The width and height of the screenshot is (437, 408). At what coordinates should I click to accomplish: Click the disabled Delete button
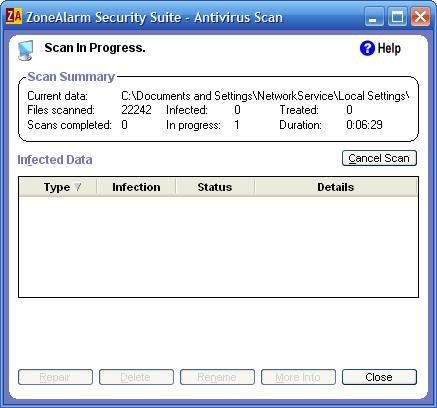coord(136,377)
